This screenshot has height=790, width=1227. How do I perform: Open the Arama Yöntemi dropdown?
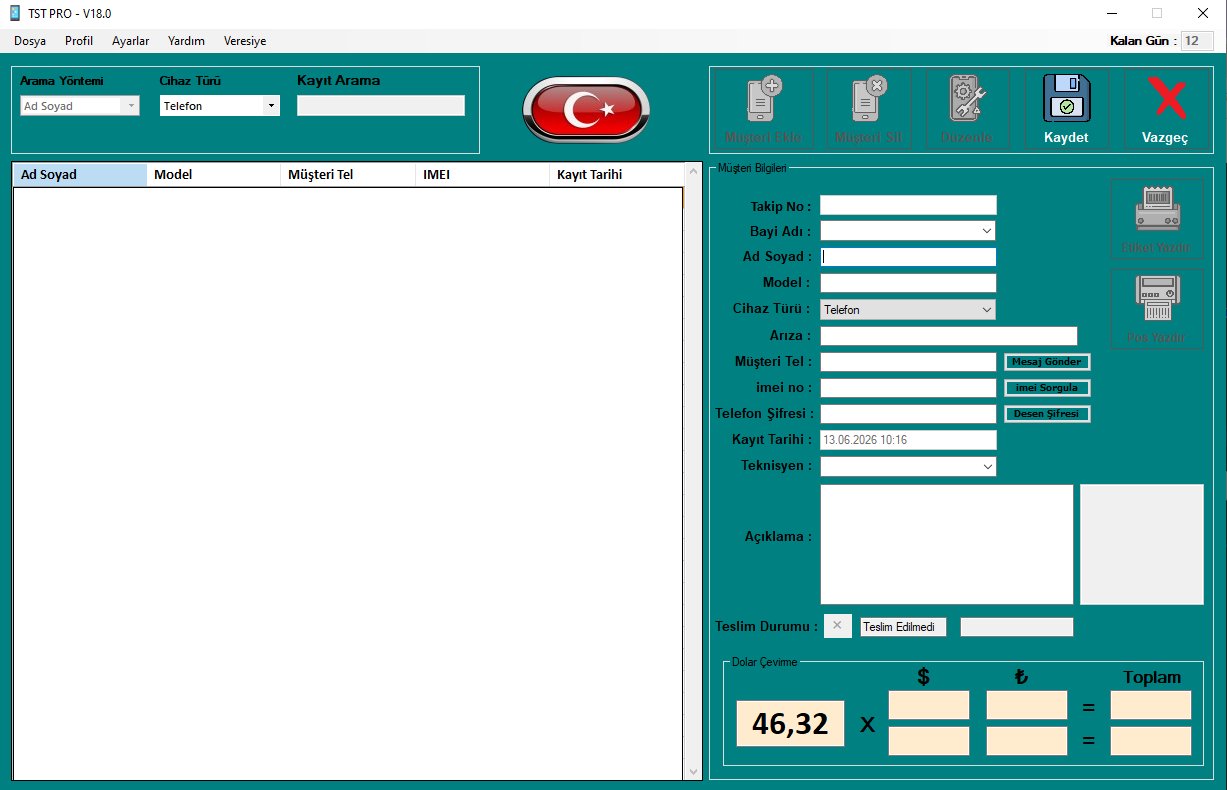130,106
